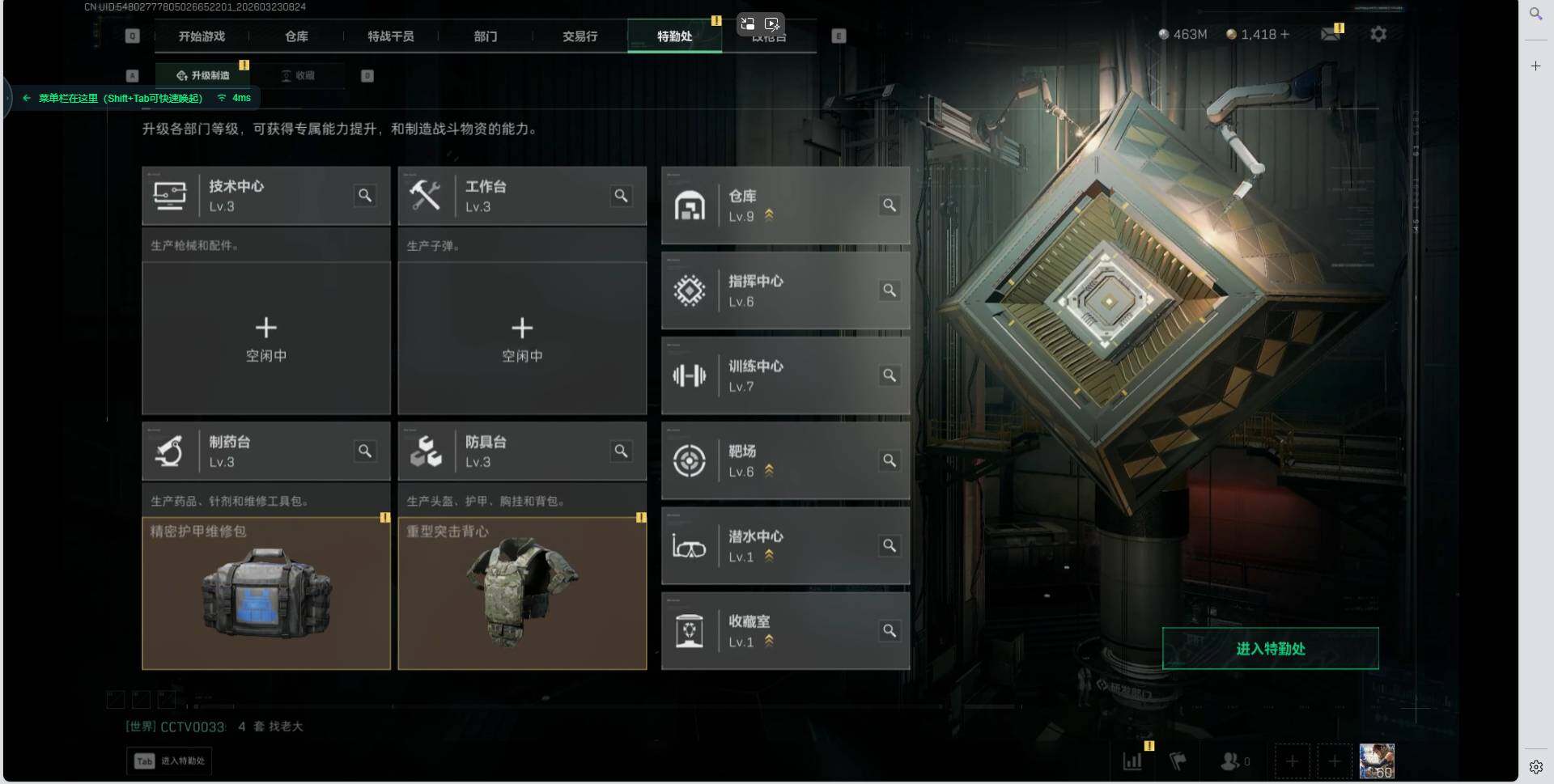Screen dimensions: 1554x784
Task: Open the 精密护甲维修包 production item
Action: 266,593
